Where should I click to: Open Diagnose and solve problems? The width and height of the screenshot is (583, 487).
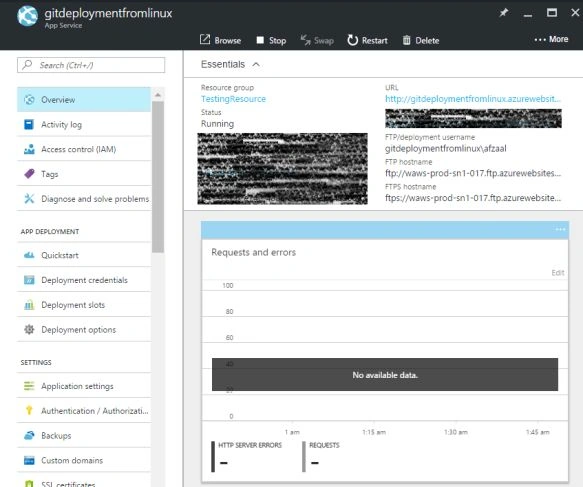pos(84,199)
